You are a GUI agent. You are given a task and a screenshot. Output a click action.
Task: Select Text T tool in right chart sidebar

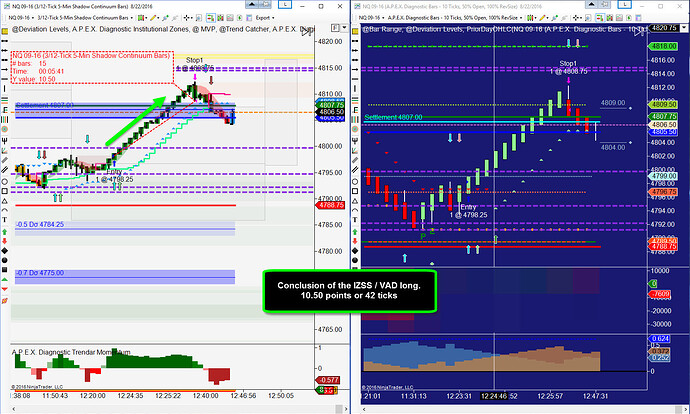pyautogui.click(x=355, y=220)
